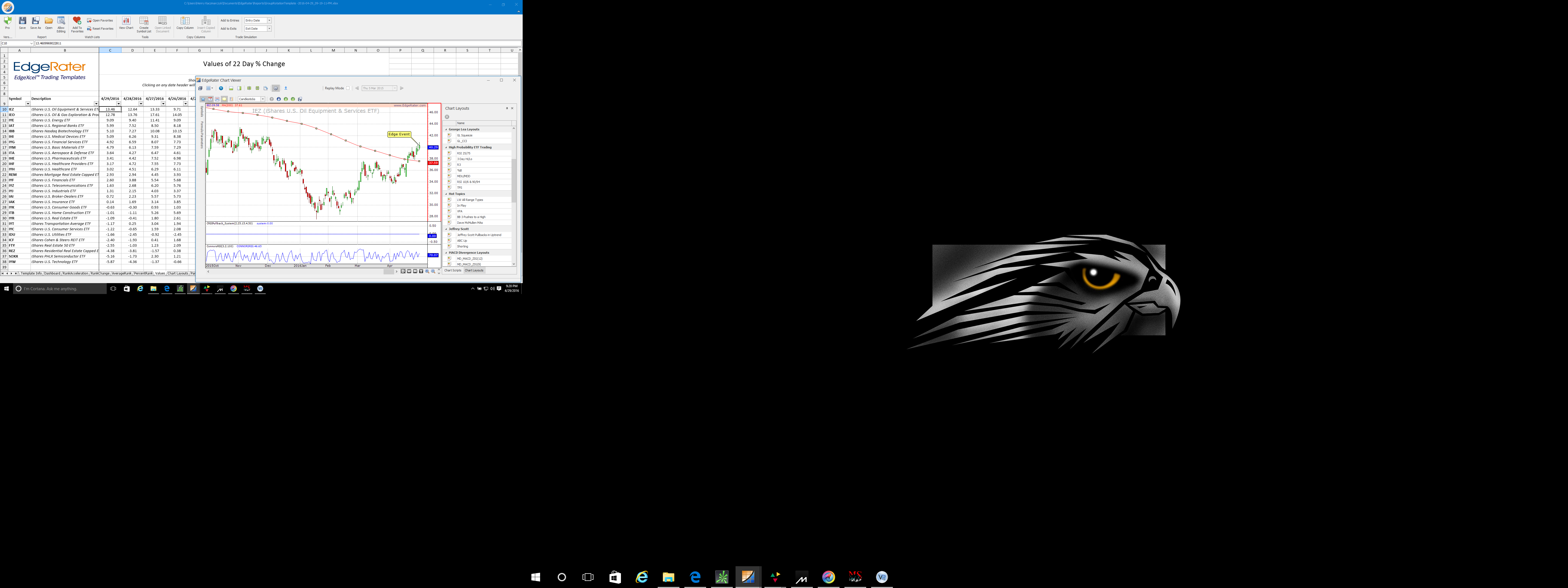Viewport: 1568px width, 588px height.
Task: Open a report with the folder icon
Action: click(x=49, y=21)
